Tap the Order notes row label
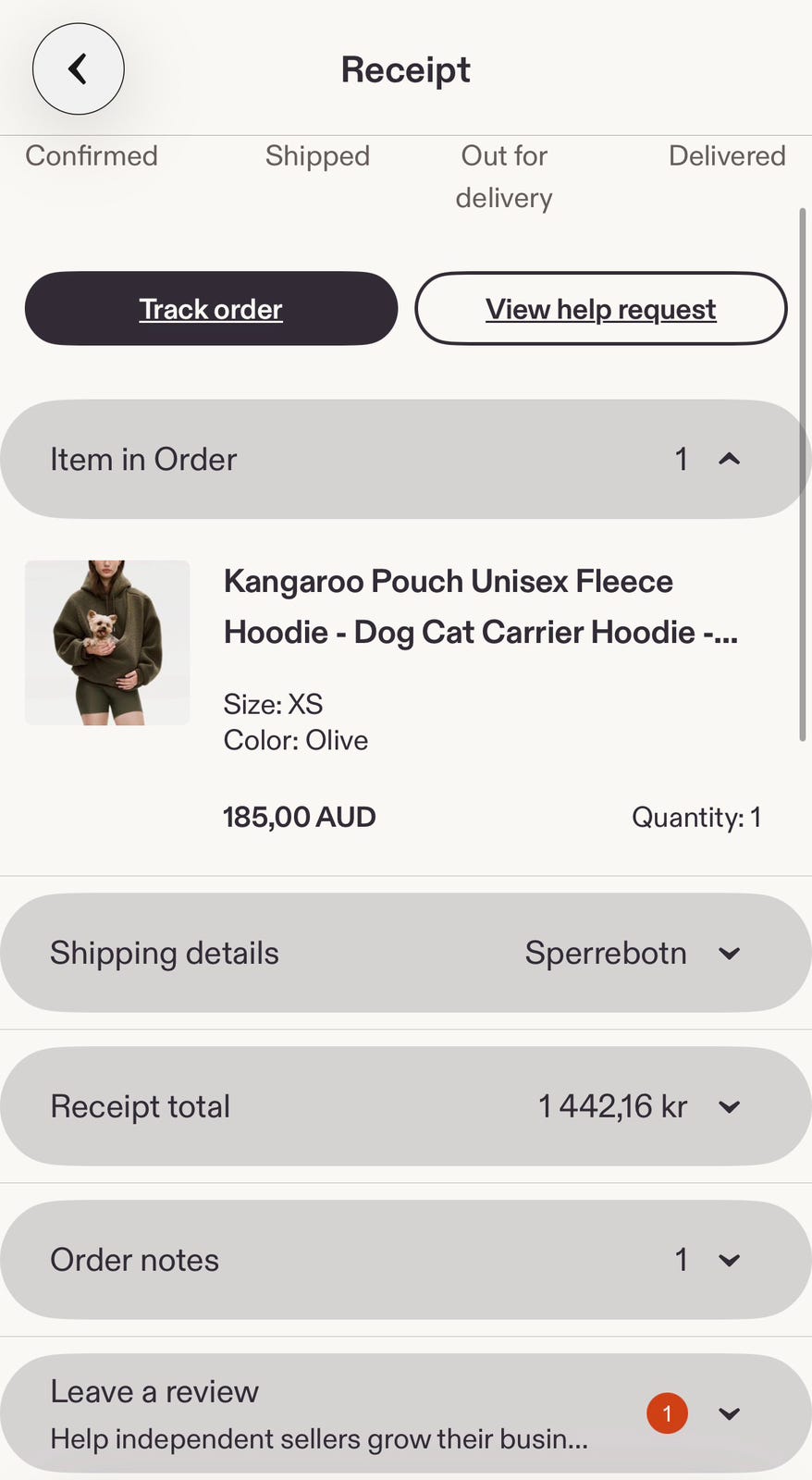This screenshot has width=812, height=1480. 134,1260
